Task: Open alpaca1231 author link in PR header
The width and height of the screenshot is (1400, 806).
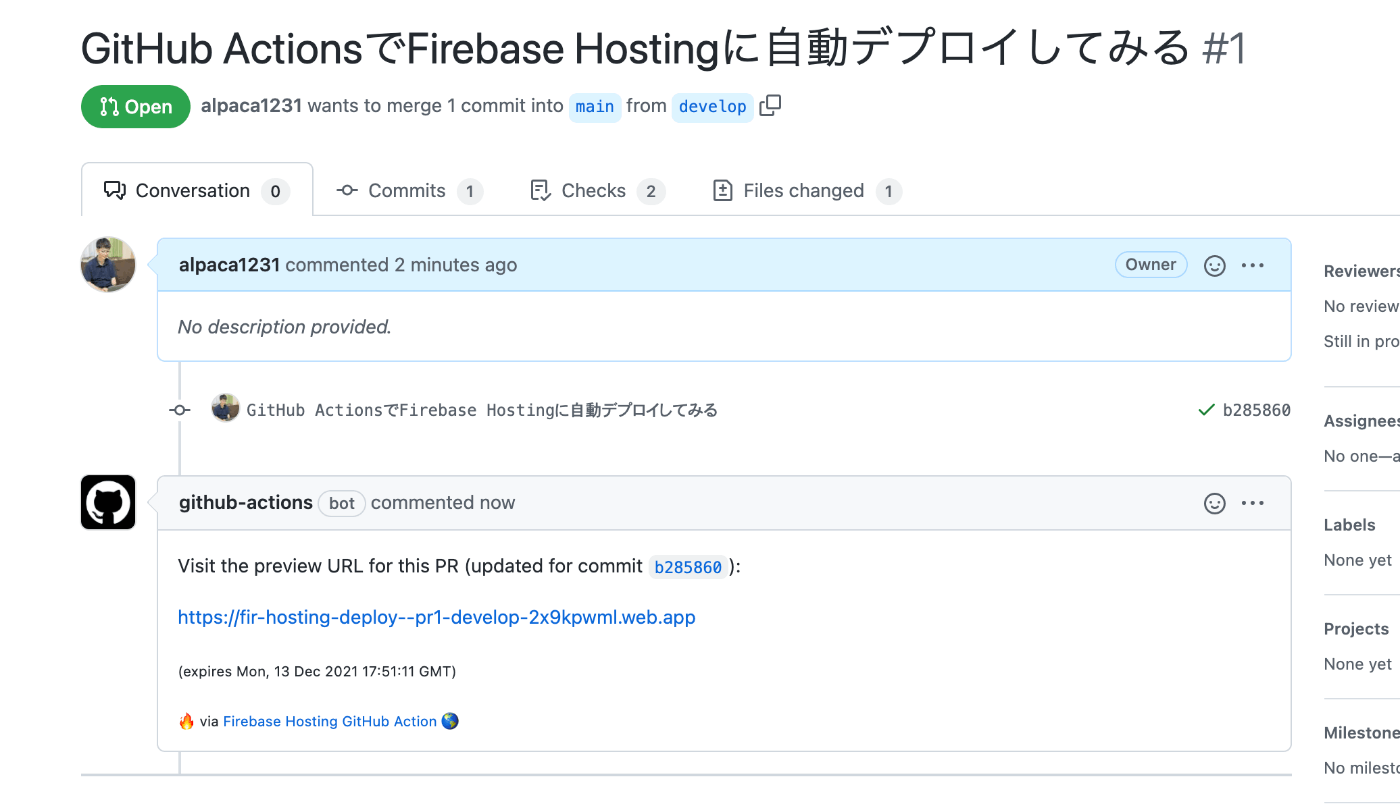Action: click(251, 106)
